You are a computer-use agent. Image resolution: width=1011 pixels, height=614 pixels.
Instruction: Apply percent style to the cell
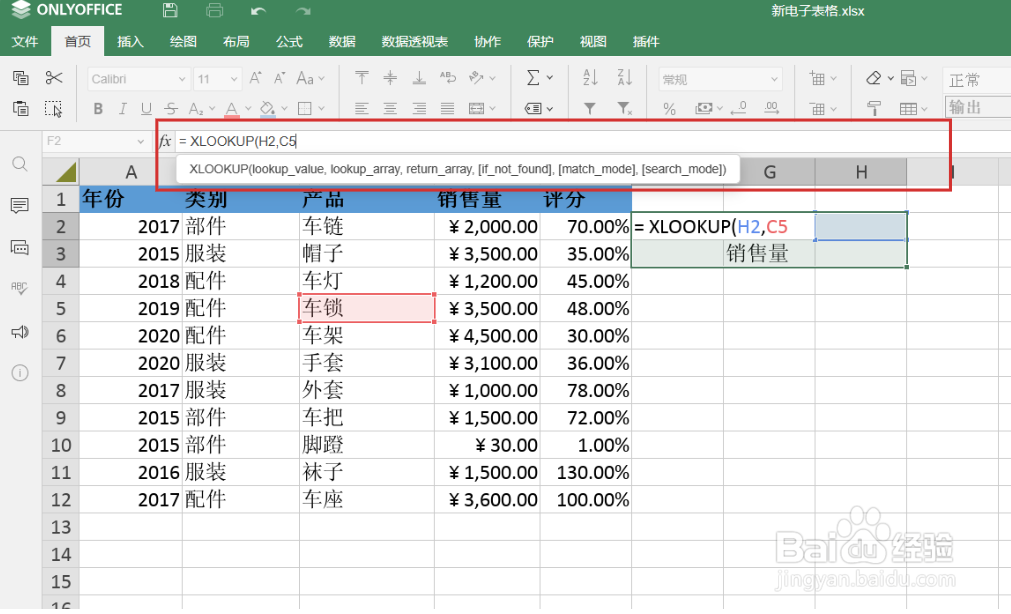[x=668, y=108]
